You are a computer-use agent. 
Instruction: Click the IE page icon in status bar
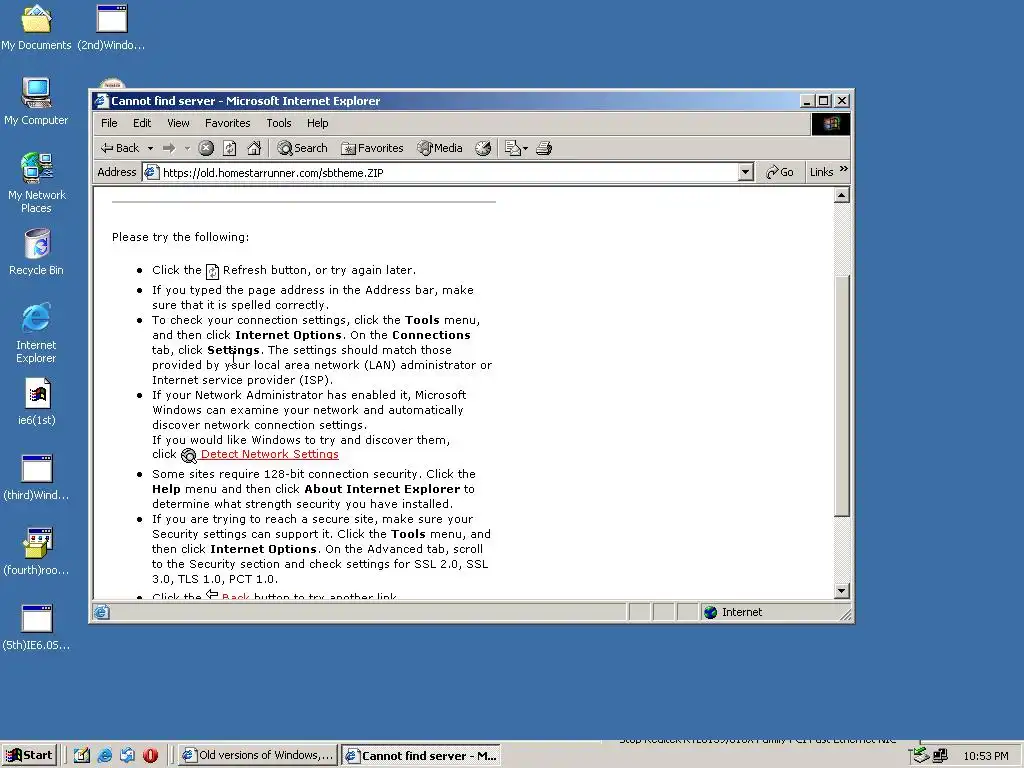tap(102, 612)
